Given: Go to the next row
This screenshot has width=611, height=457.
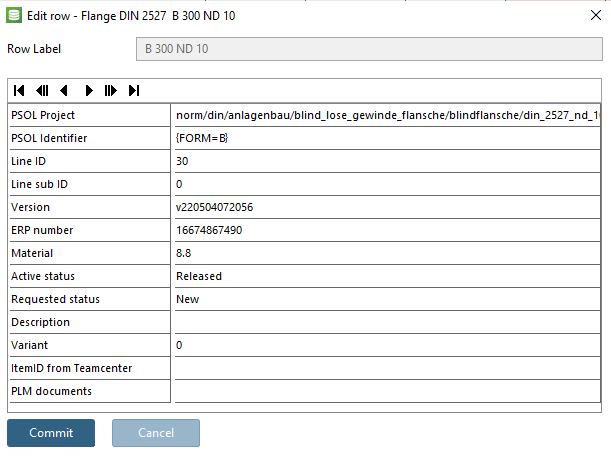Looking at the screenshot, I should [89, 91].
